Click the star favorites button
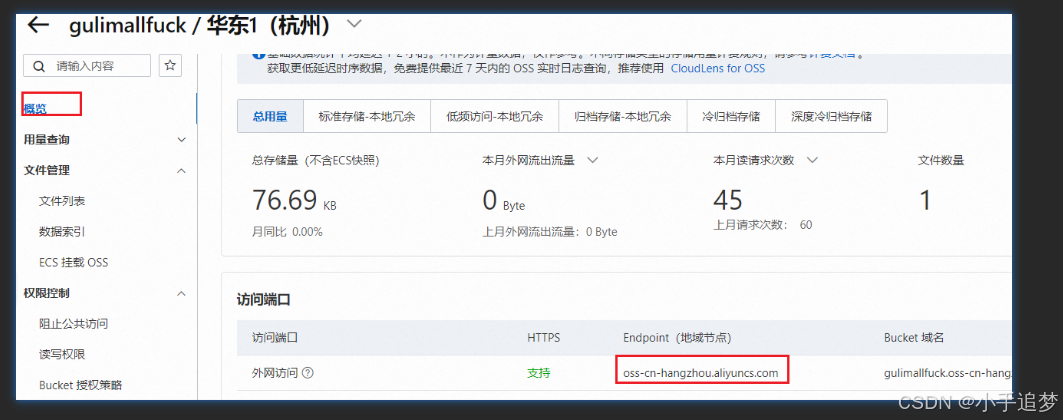 tap(170, 66)
